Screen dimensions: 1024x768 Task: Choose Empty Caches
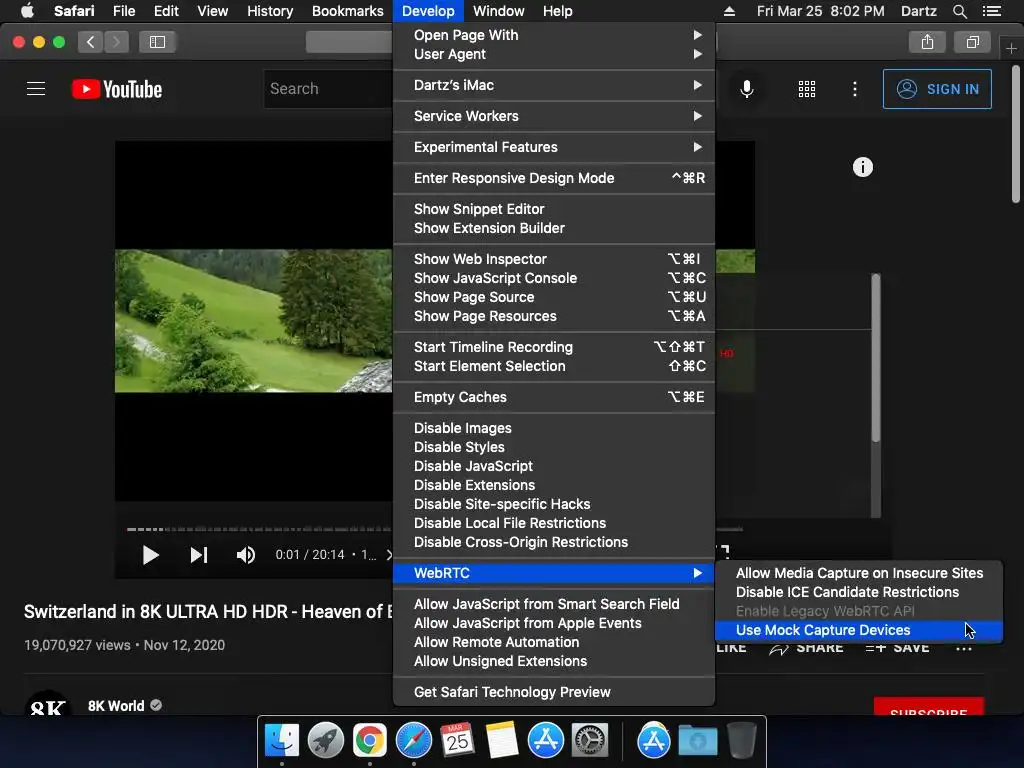(x=554, y=397)
